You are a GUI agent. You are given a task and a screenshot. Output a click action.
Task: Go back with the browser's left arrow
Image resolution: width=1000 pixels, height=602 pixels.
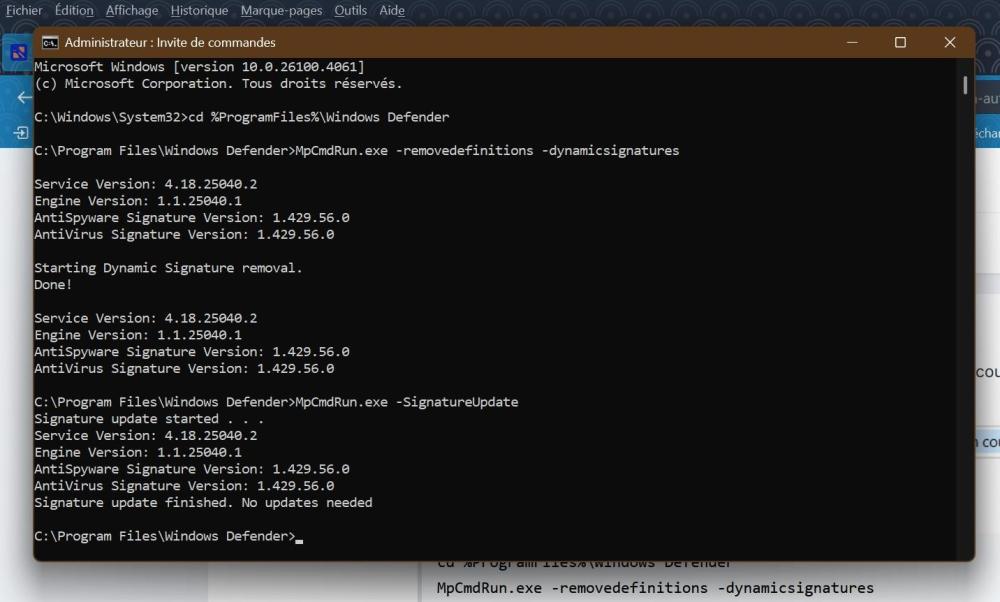pyautogui.click(x=23, y=98)
